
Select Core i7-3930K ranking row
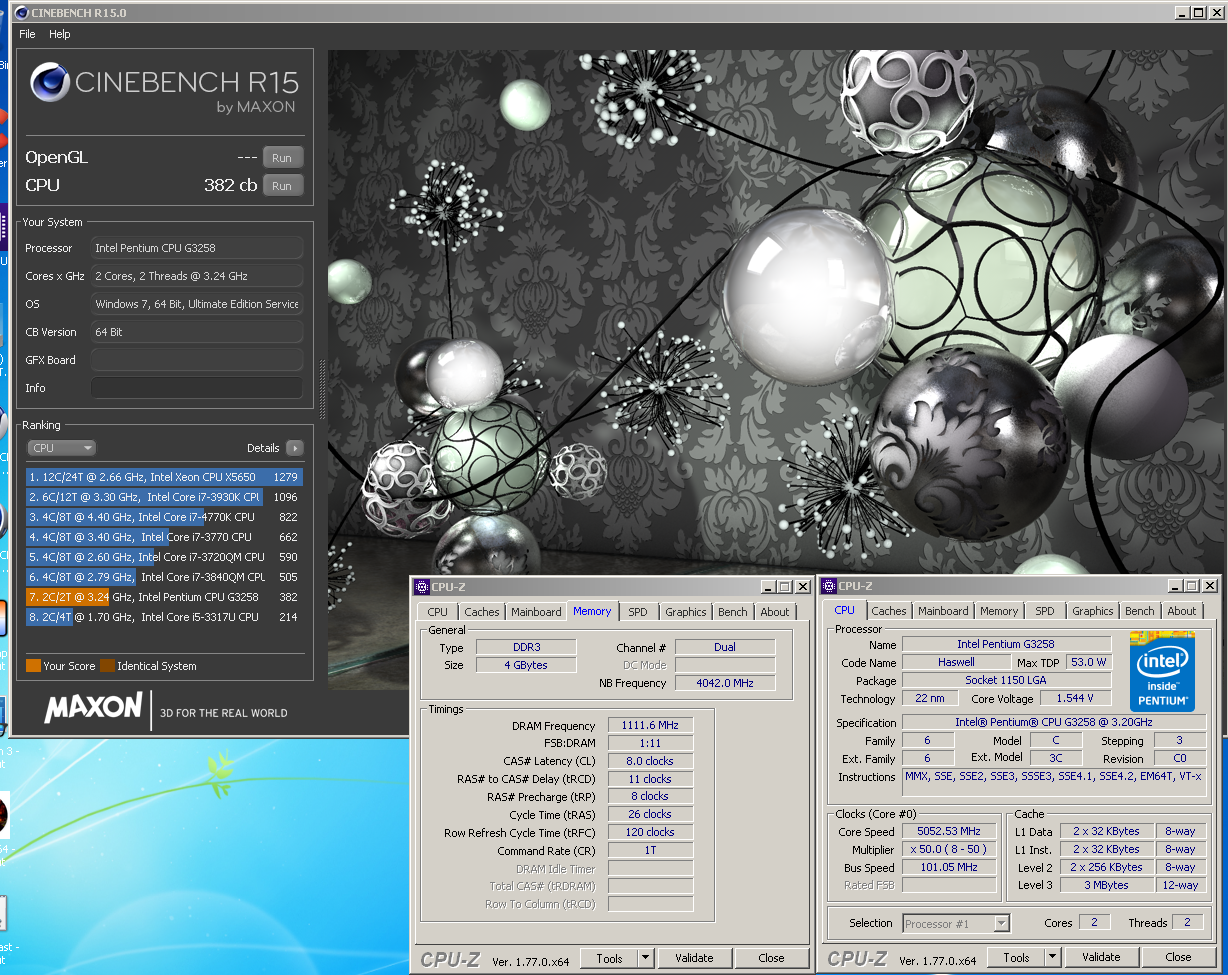coord(164,497)
